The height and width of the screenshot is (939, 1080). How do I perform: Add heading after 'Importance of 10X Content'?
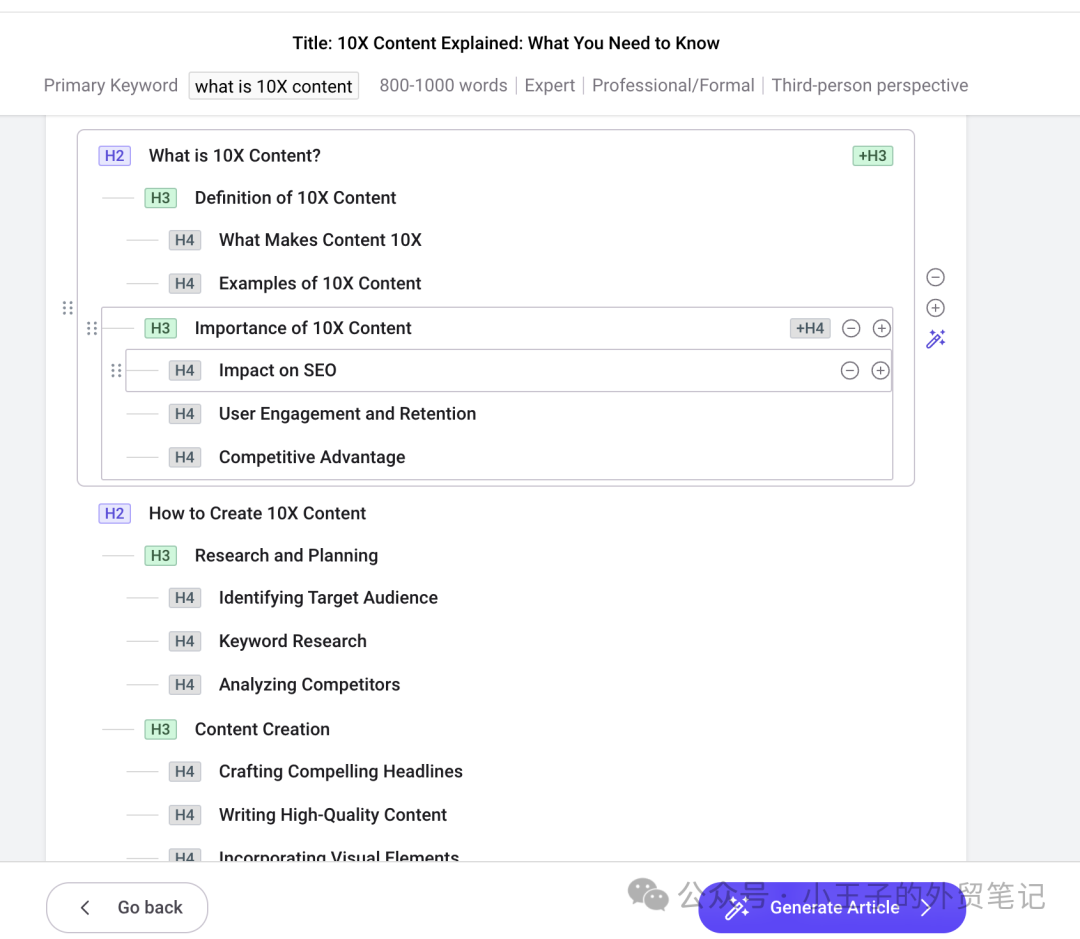pyautogui.click(x=881, y=328)
